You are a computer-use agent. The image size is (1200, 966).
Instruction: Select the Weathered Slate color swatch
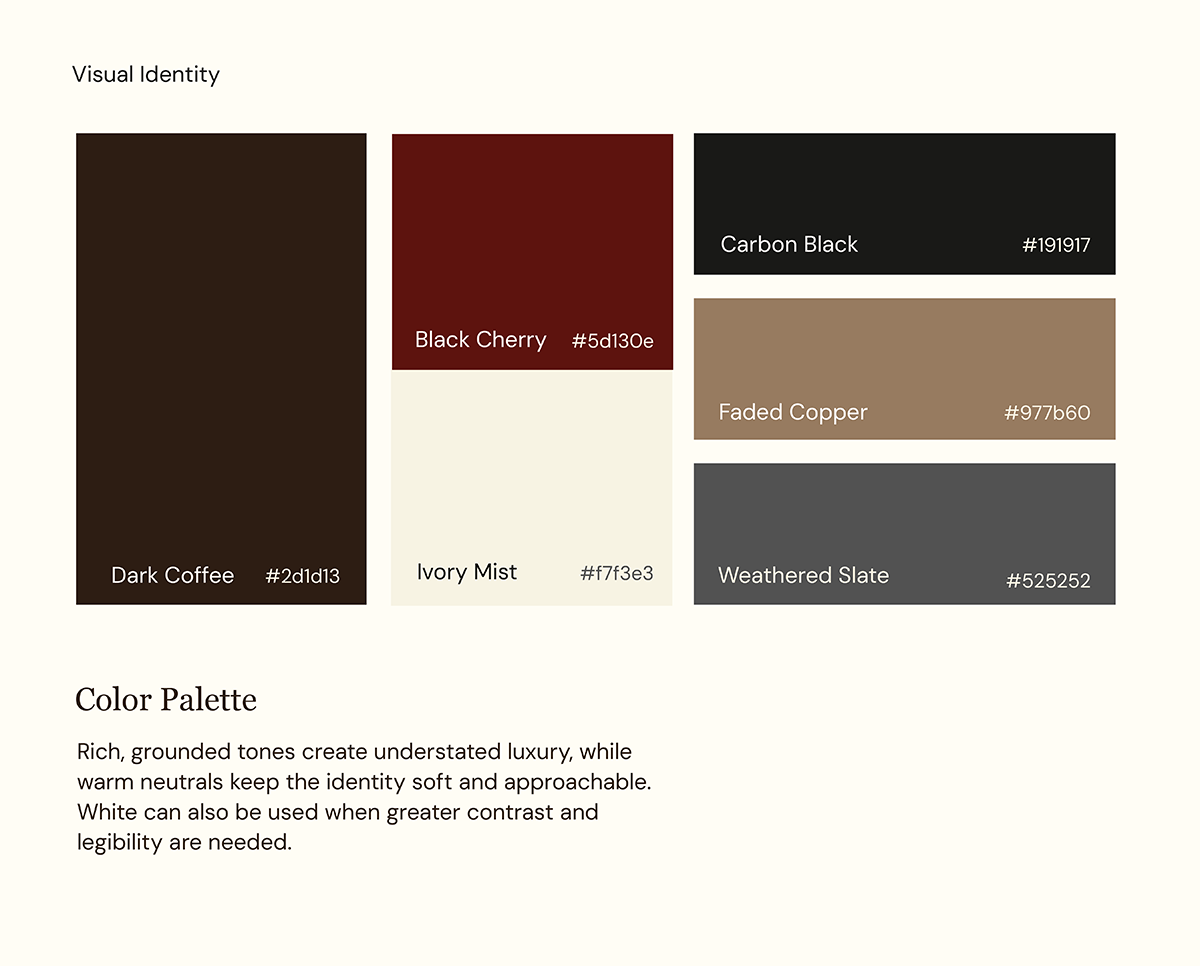click(904, 534)
